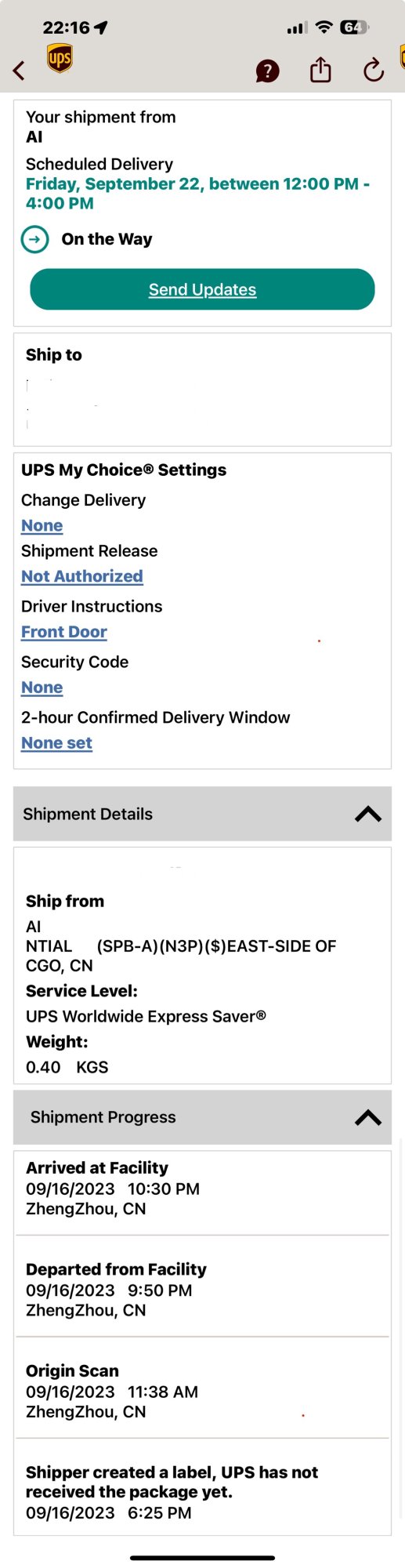This screenshot has width=405, height=1568.
Task: Open the help chat question icon
Action: coord(267,71)
